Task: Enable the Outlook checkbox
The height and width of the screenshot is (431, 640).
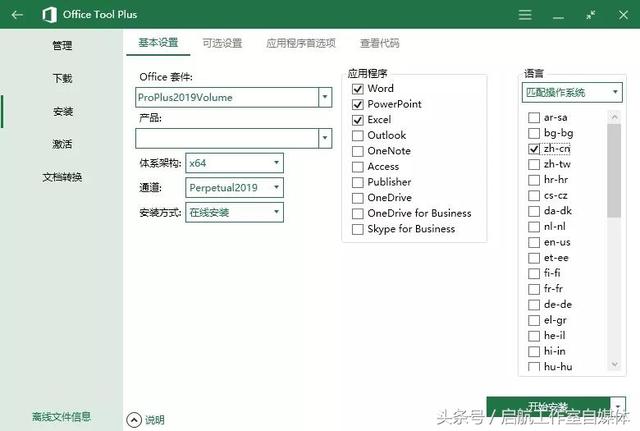Action: (358, 136)
